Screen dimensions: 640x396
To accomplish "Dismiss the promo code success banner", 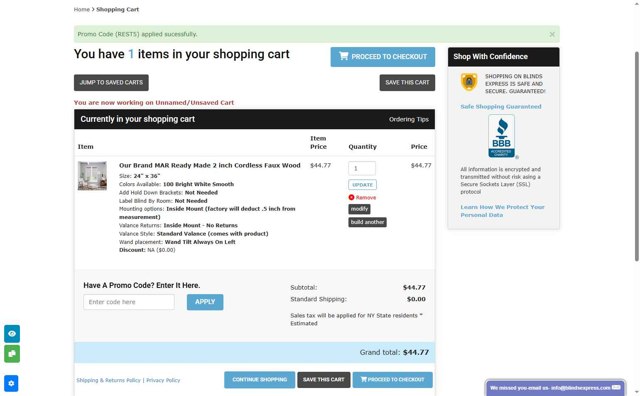I will coord(552,34).
